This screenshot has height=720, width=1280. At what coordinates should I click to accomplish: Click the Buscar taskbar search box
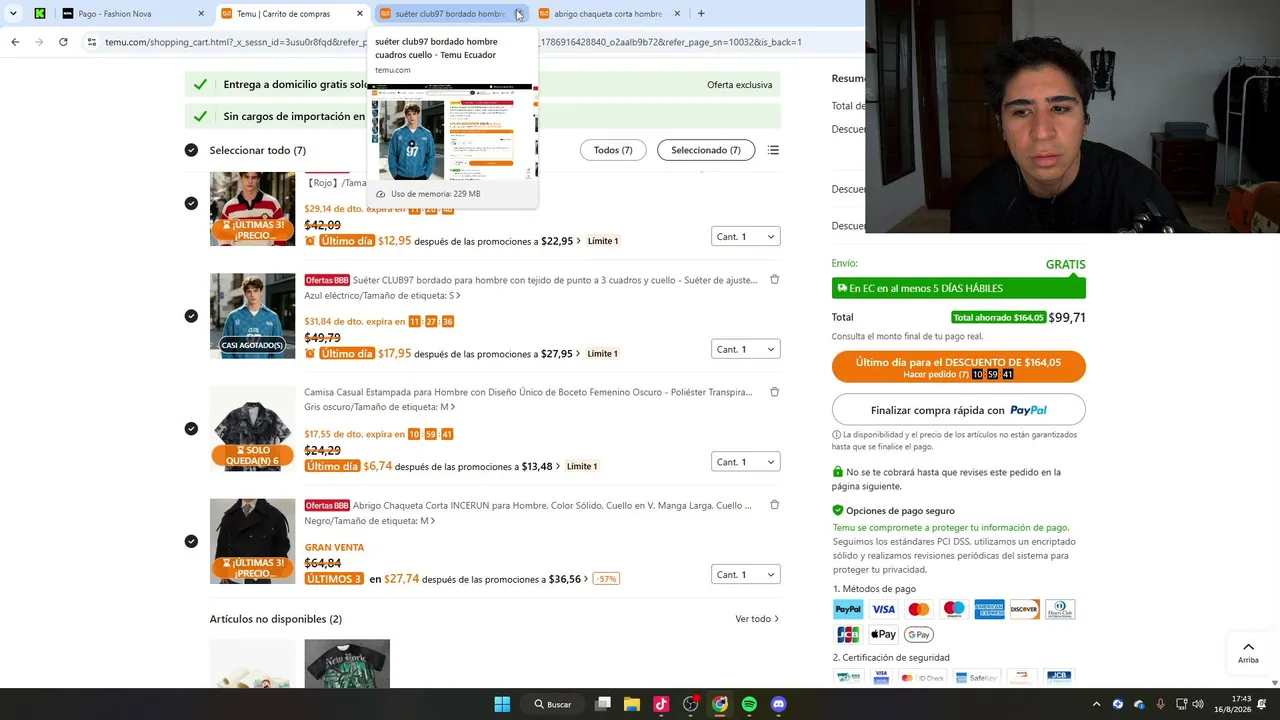553,704
